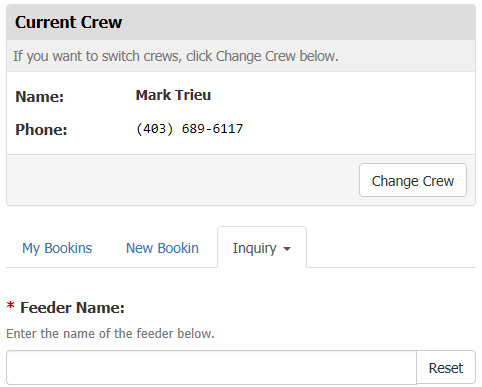The height and width of the screenshot is (387, 482).
Task: Click empty tab bar area after Inquiry
Action: 391,247
